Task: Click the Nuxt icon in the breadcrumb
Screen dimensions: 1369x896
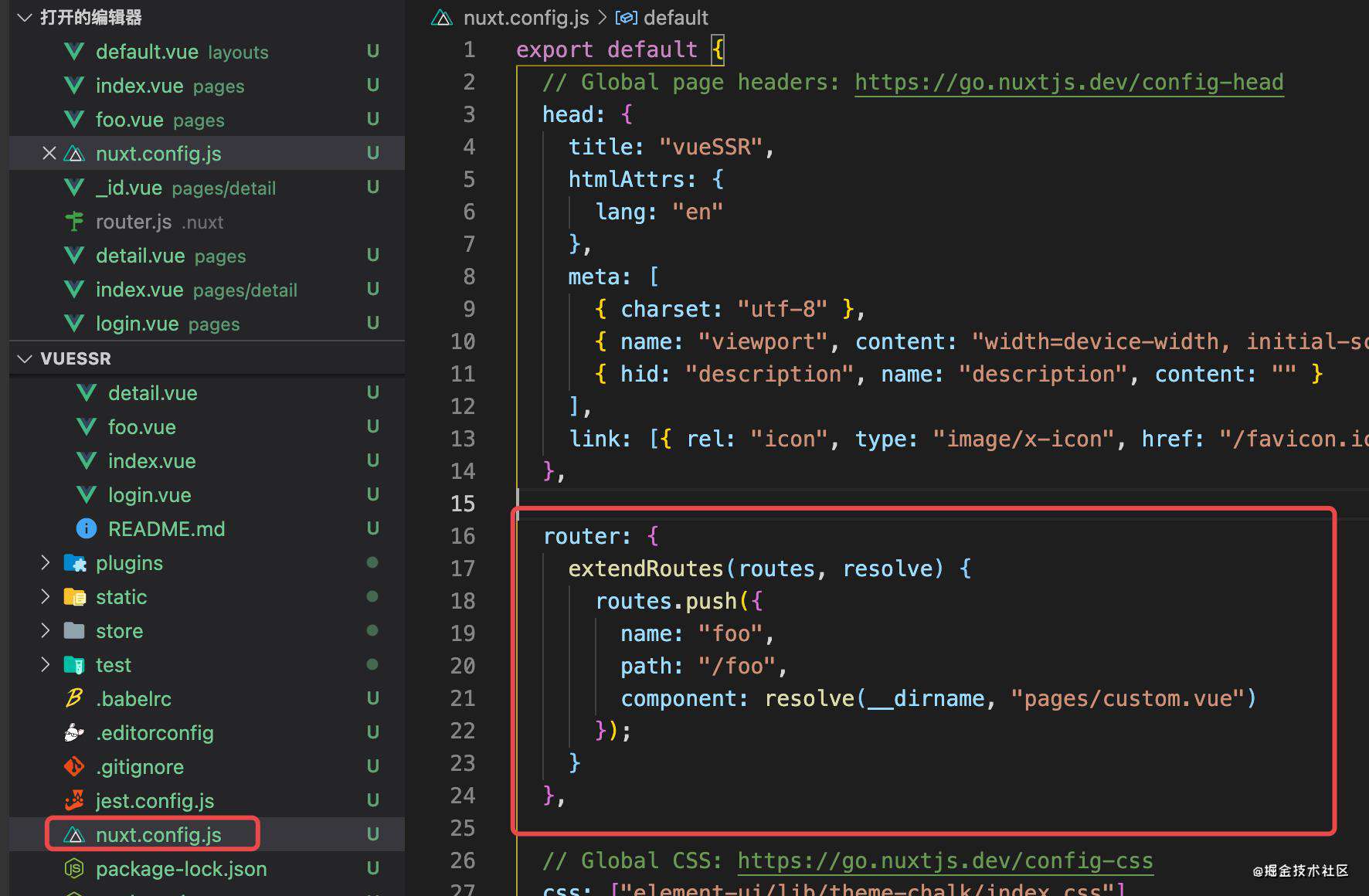Action: [442, 18]
